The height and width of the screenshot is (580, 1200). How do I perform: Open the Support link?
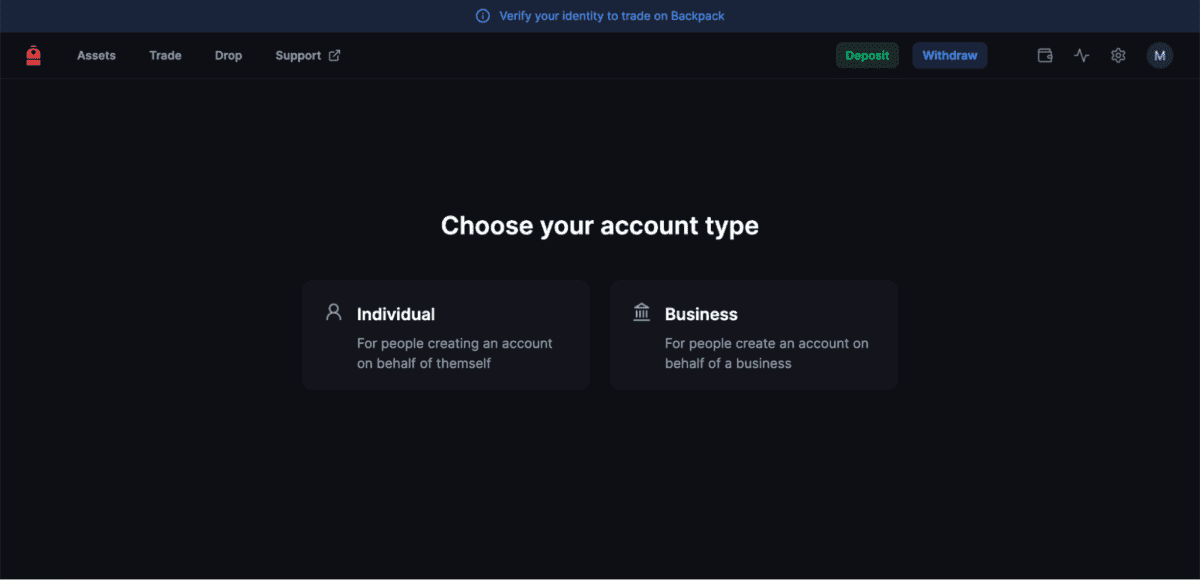[298, 56]
